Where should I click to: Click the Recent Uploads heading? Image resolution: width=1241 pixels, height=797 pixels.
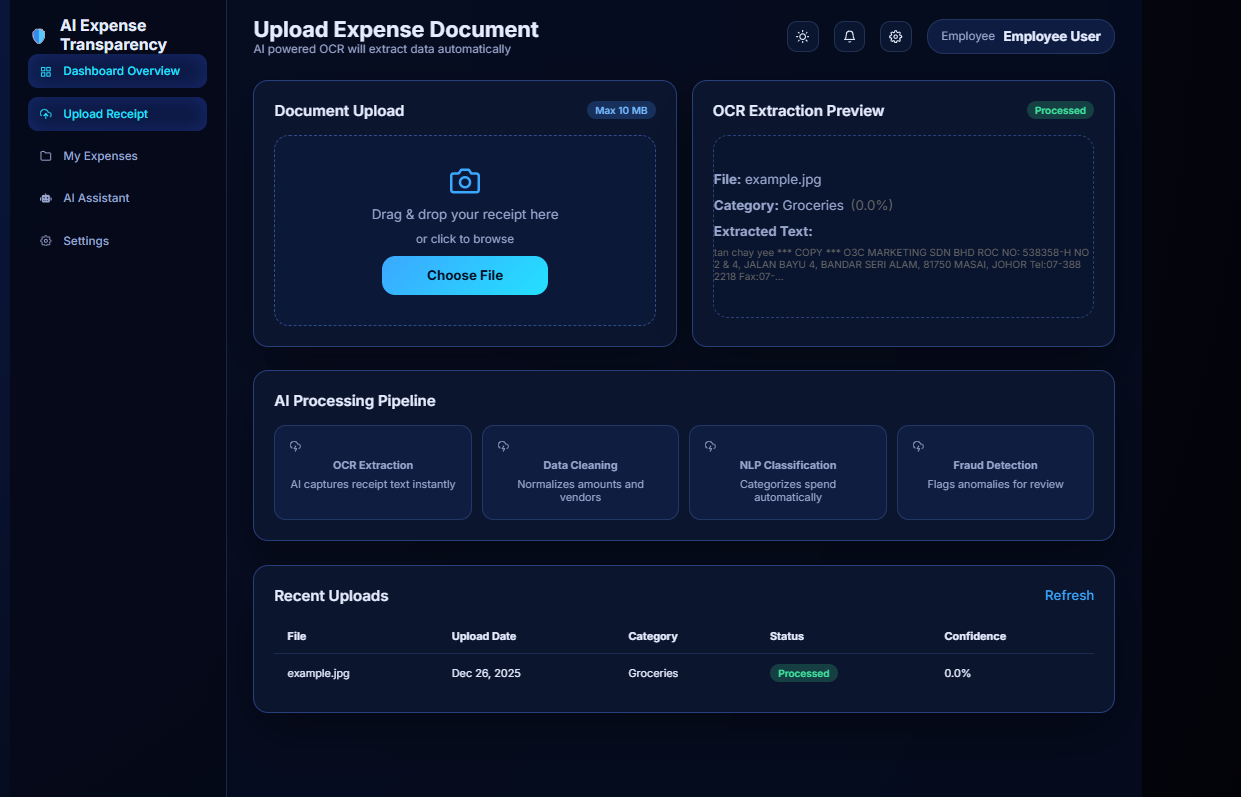pos(331,596)
